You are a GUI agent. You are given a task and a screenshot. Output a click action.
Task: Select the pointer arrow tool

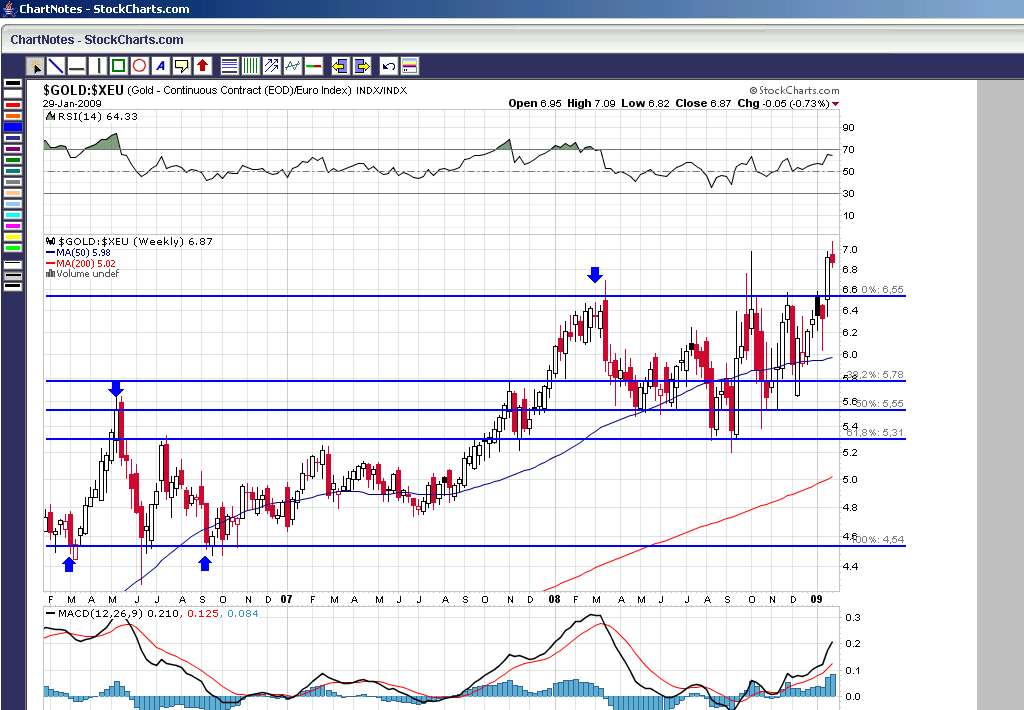[36, 66]
